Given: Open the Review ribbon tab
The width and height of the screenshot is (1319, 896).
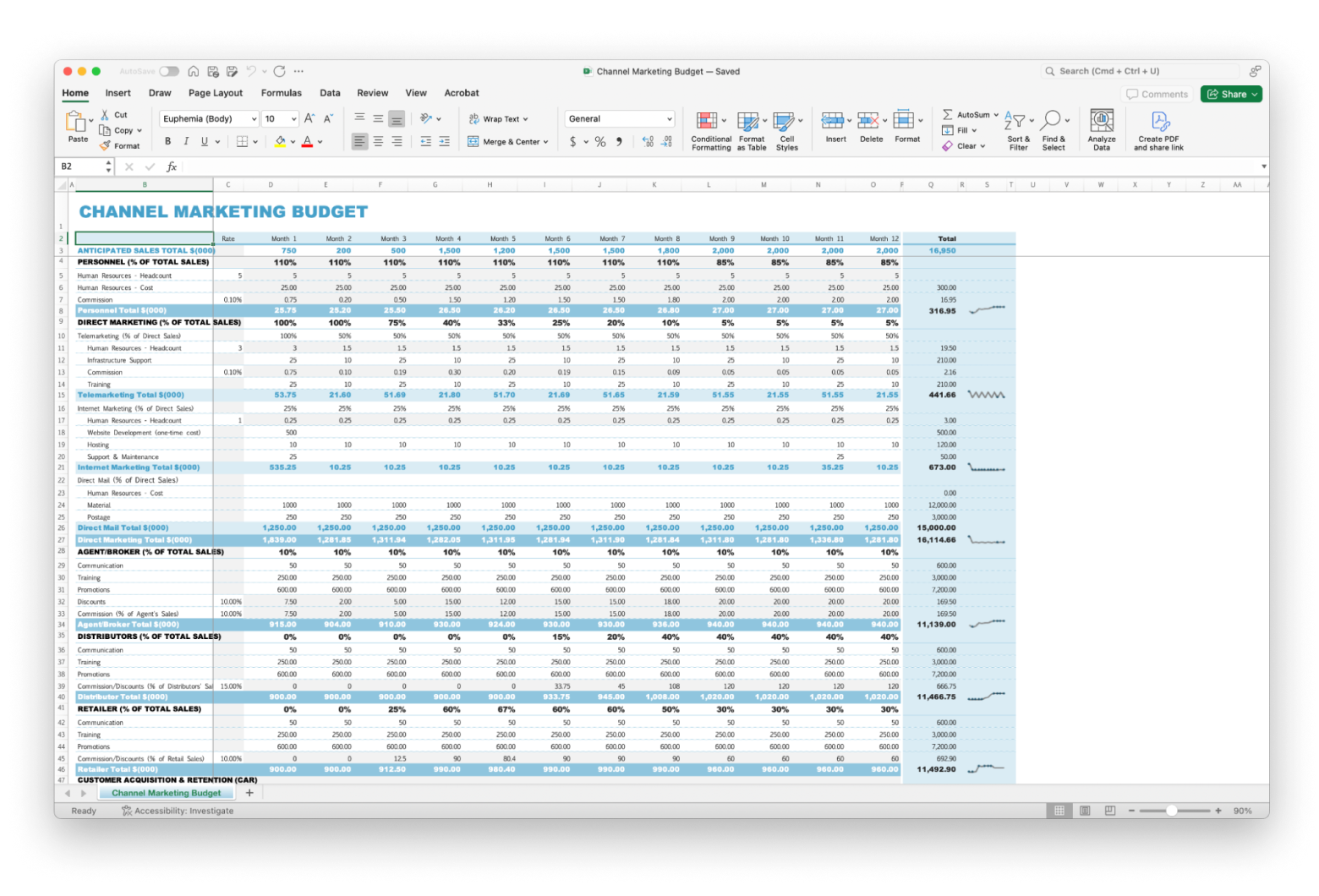Looking at the screenshot, I should (x=372, y=93).
